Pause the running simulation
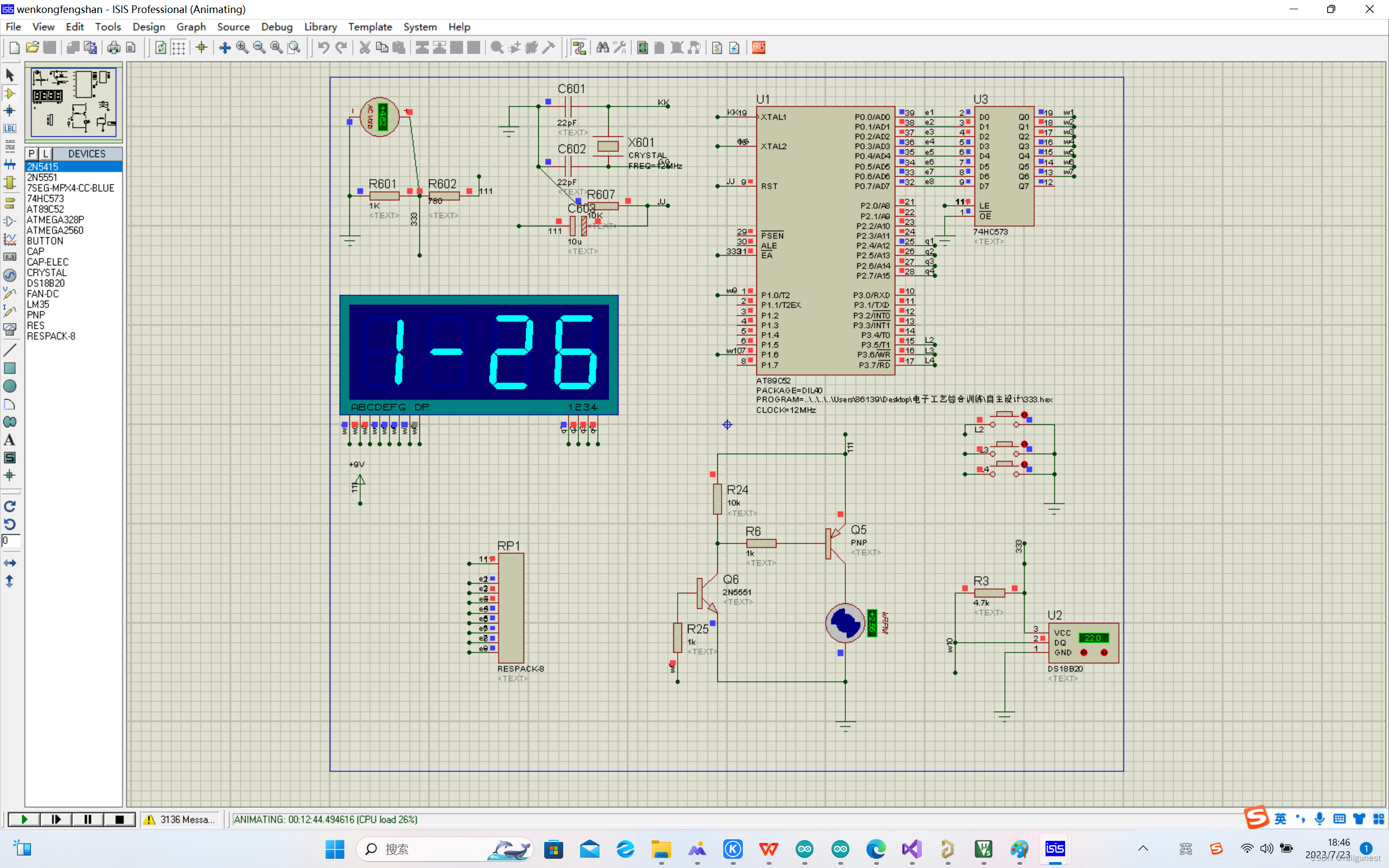 click(88, 819)
